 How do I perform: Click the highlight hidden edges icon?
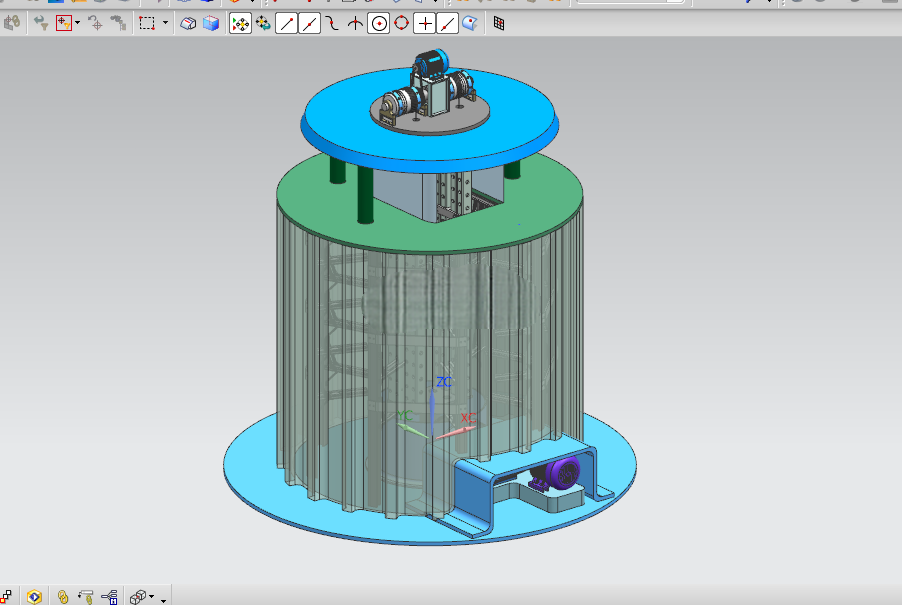(x=188, y=24)
